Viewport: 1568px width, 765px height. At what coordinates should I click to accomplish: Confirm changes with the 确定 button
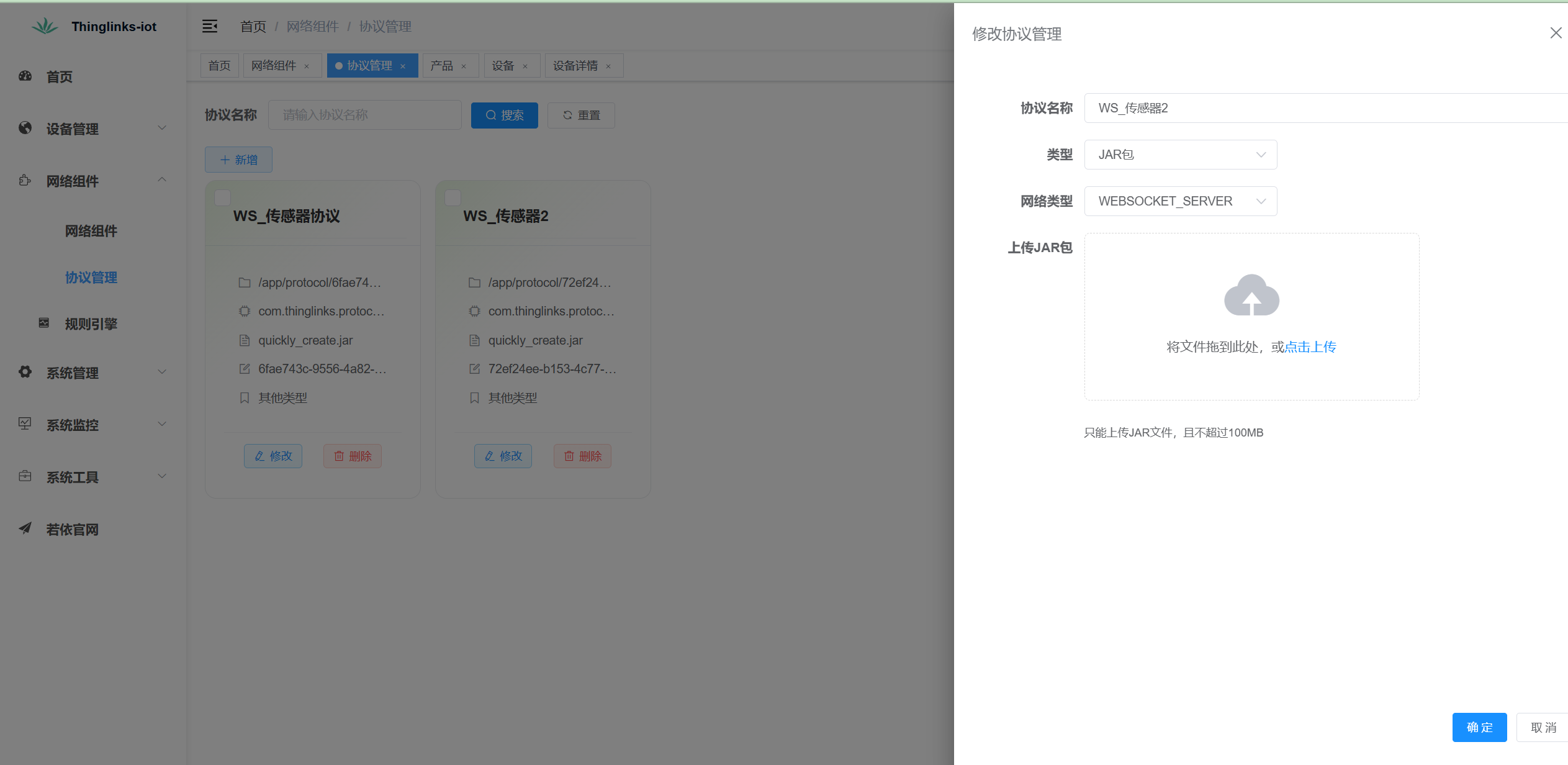tap(1479, 727)
